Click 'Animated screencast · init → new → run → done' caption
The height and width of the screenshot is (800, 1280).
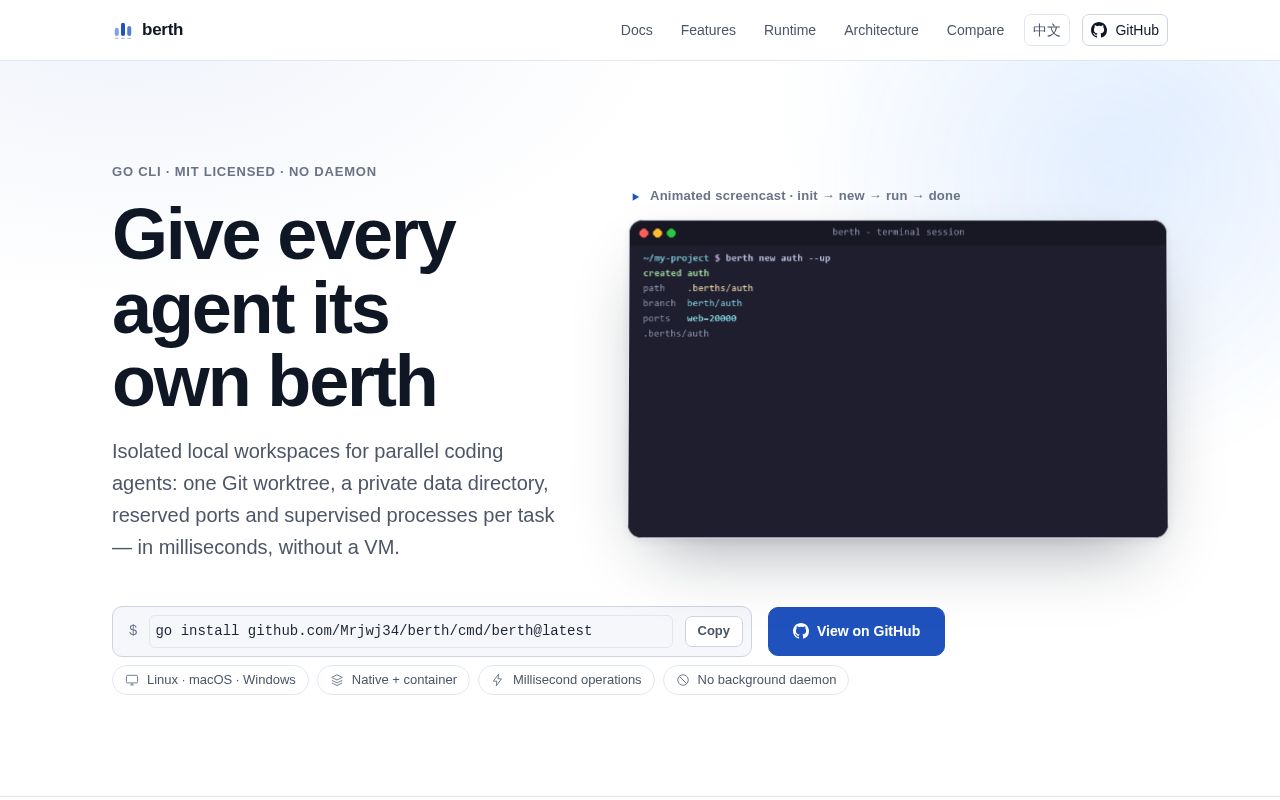click(805, 196)
